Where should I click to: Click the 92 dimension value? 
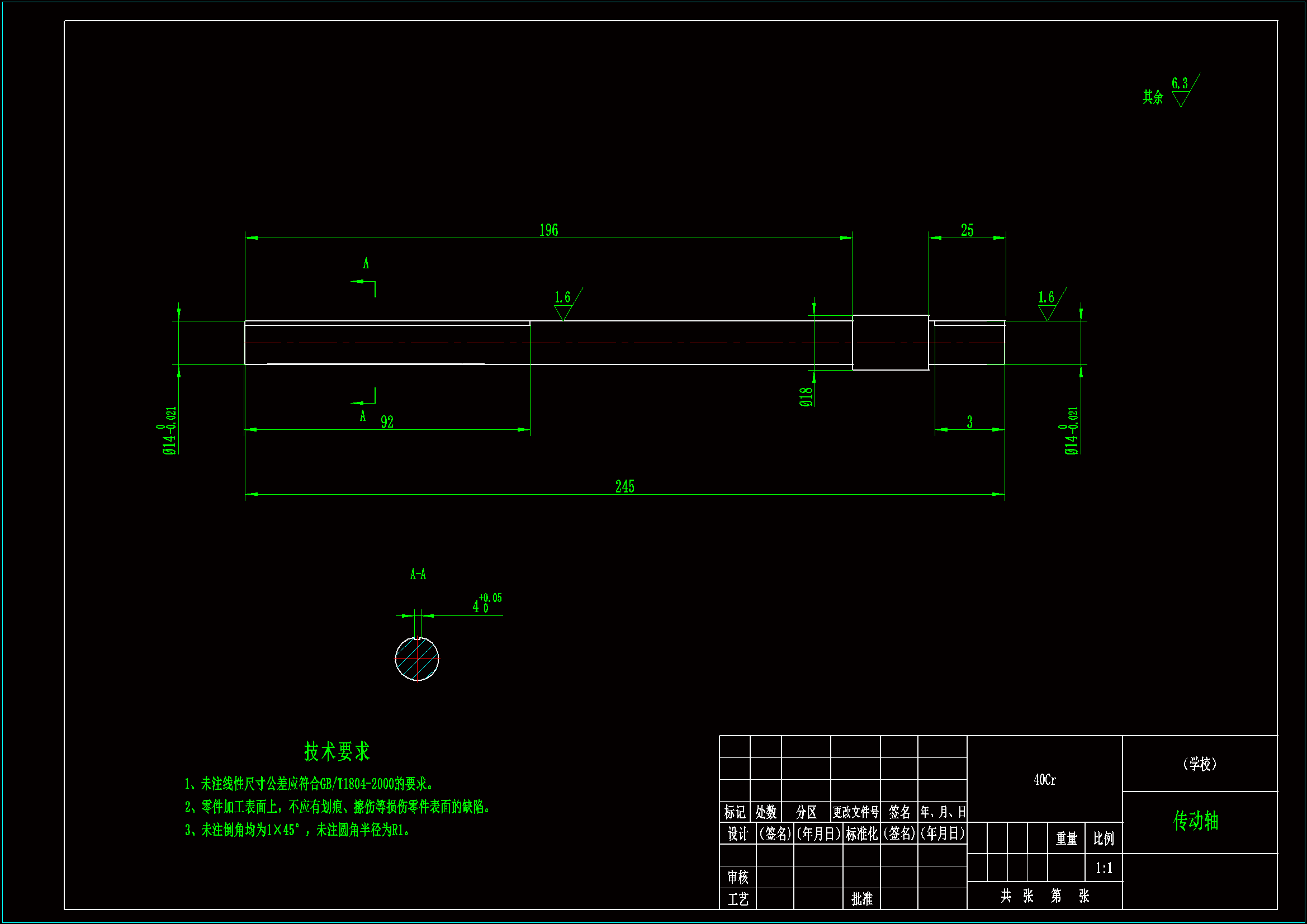387,422
